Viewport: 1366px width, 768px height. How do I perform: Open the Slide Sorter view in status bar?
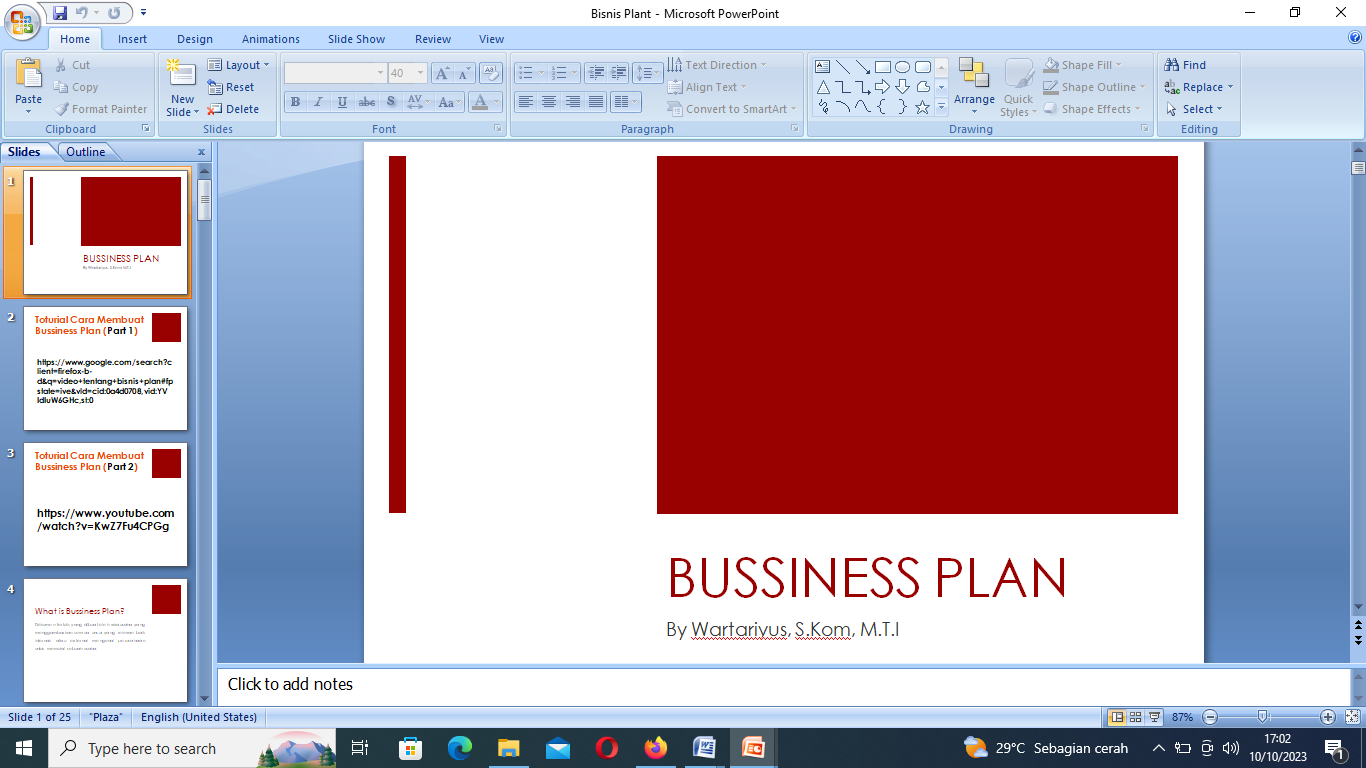click(x=1135, y=717)
